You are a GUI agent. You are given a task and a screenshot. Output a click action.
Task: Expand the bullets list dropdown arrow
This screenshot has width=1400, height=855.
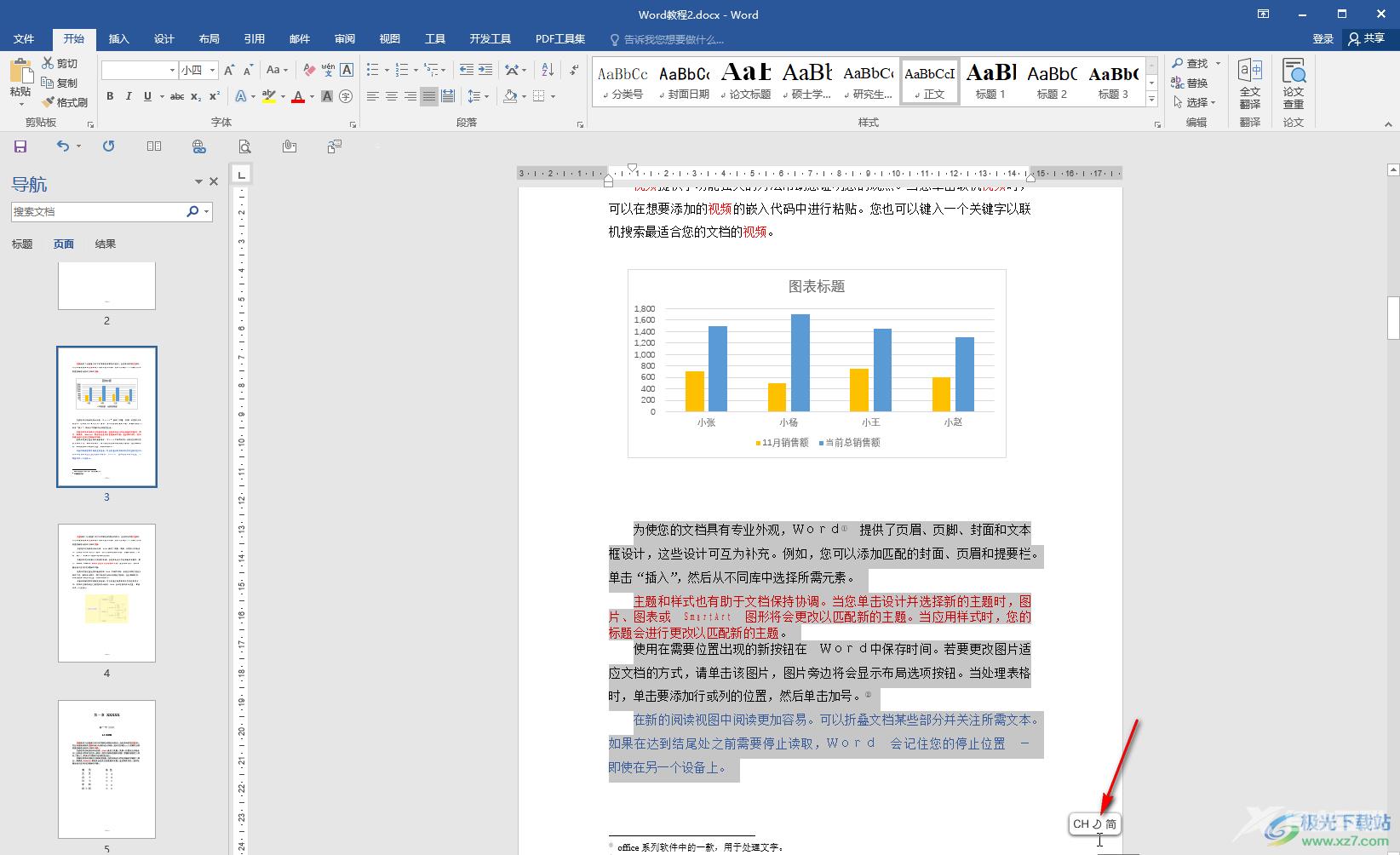(x=387, y=70)
